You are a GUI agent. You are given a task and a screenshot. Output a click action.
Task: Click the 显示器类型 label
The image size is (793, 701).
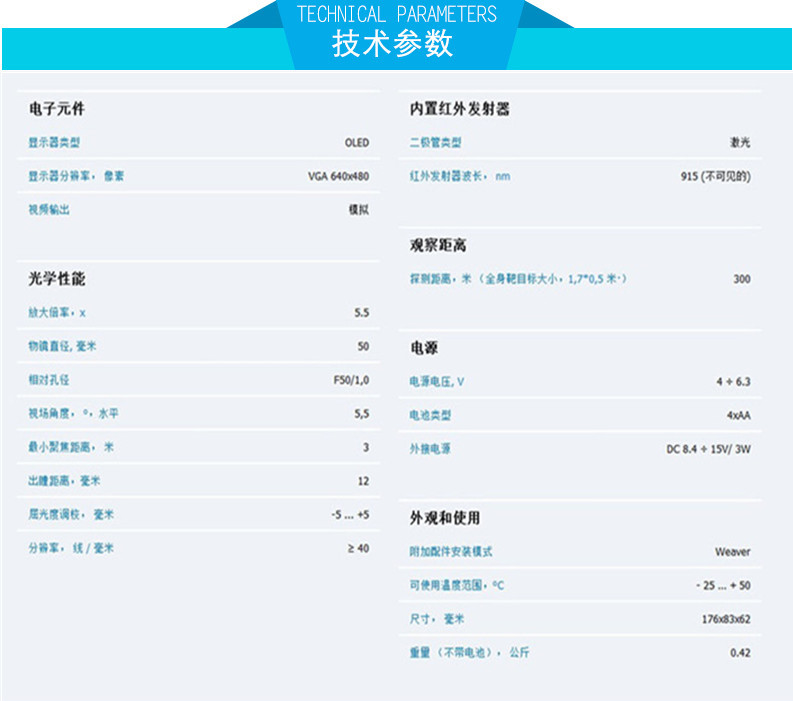pos(54,143)
